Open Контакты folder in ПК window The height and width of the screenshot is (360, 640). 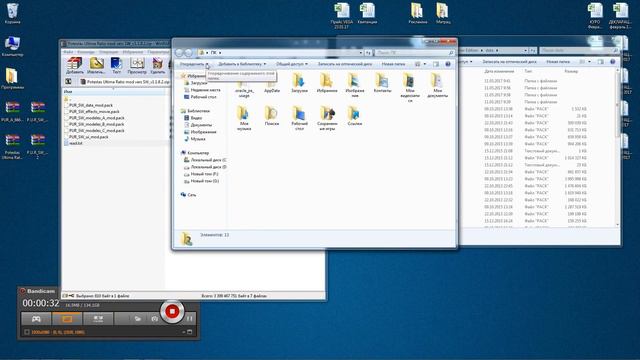point(382,83)
